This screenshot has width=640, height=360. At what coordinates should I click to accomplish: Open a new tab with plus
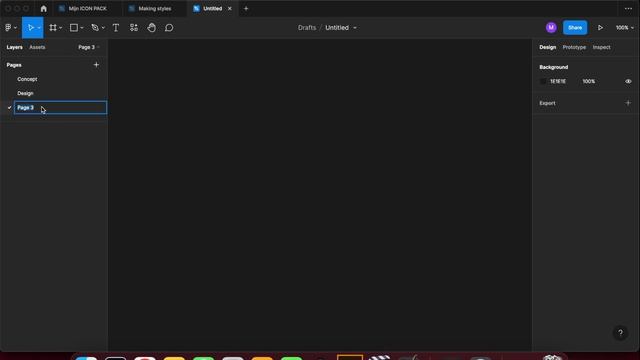(246, 9)
